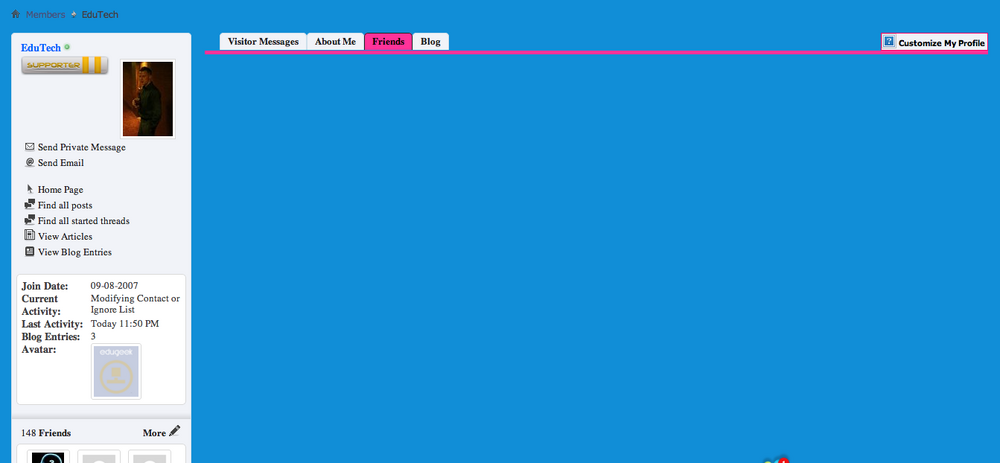Click the 148 Friends heading

pos(46,433)
